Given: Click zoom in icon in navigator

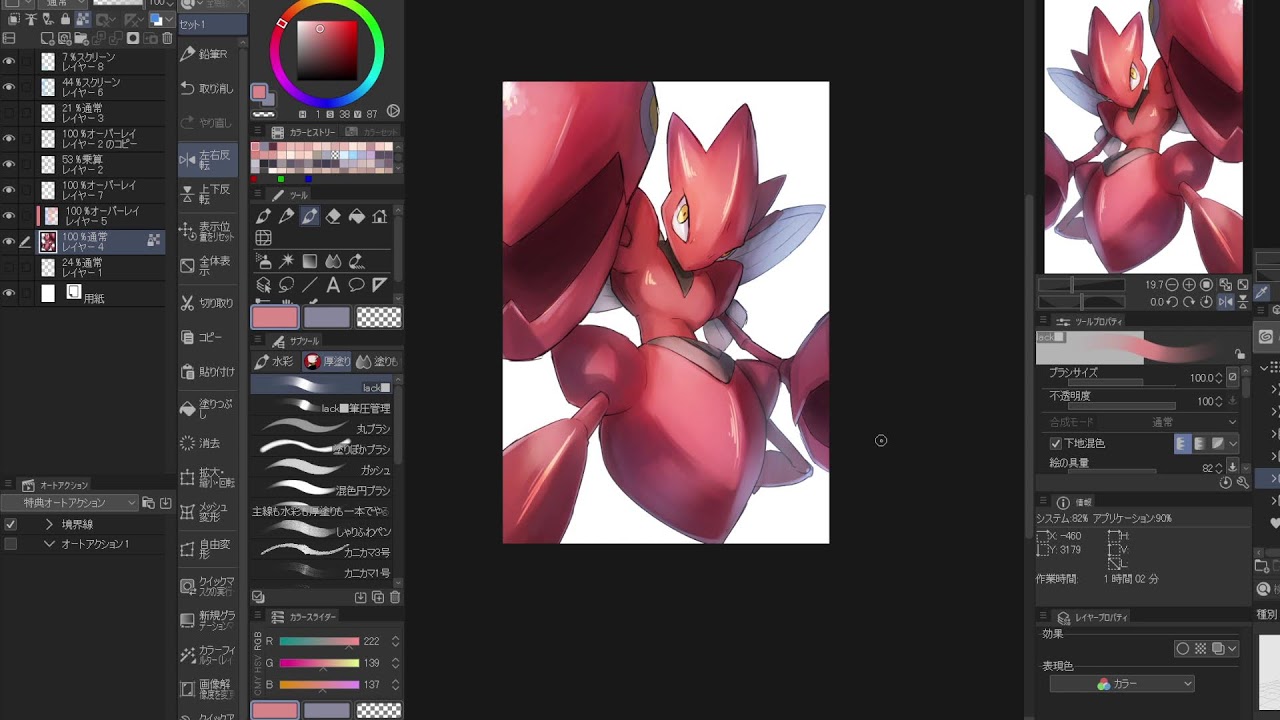Looking at the screenshot, I should [1189, 285].
